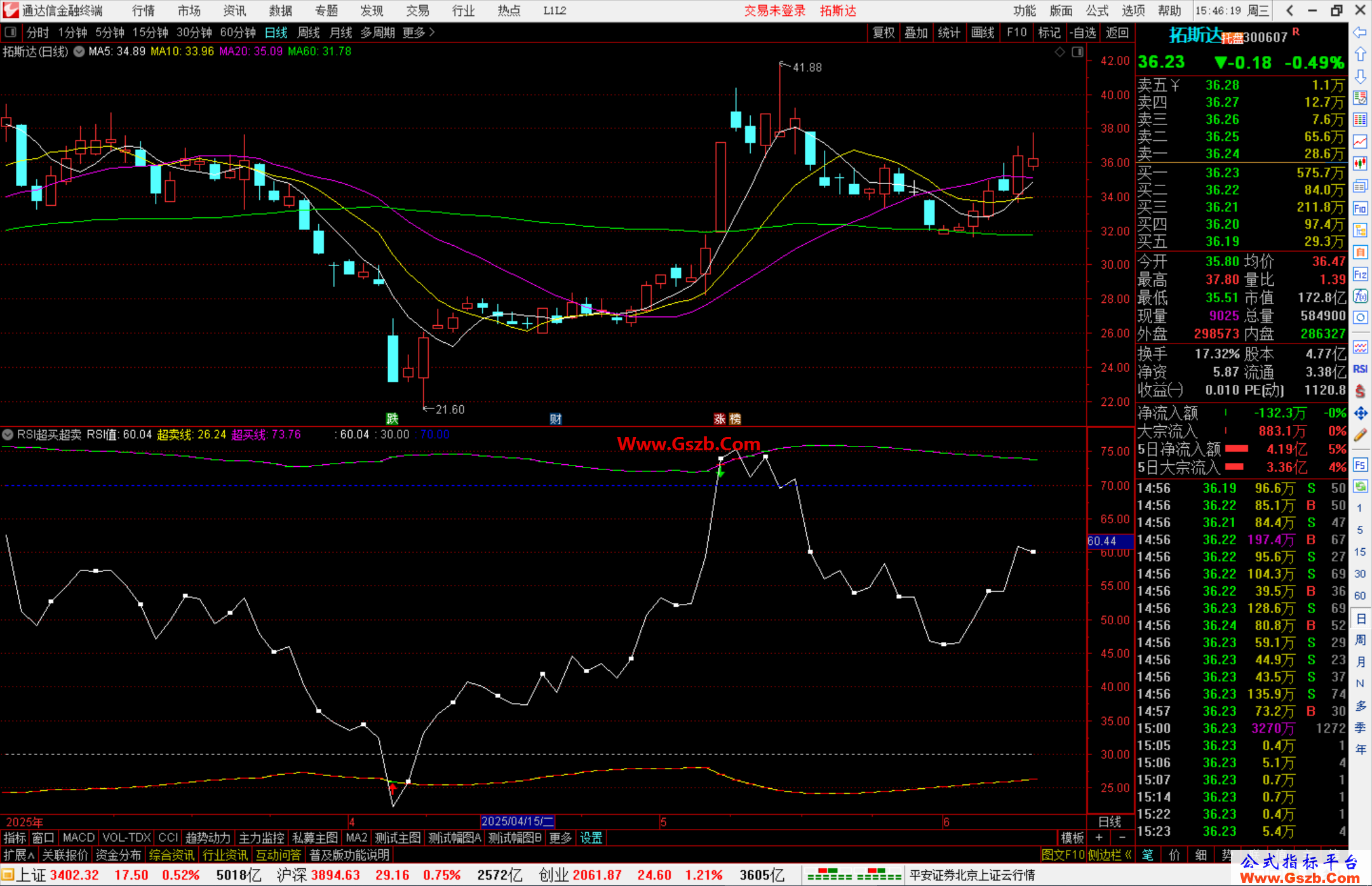Select the 季 period in right sidebar
The width and height of the screenshot is (1372, 886).
point(1360,728)
